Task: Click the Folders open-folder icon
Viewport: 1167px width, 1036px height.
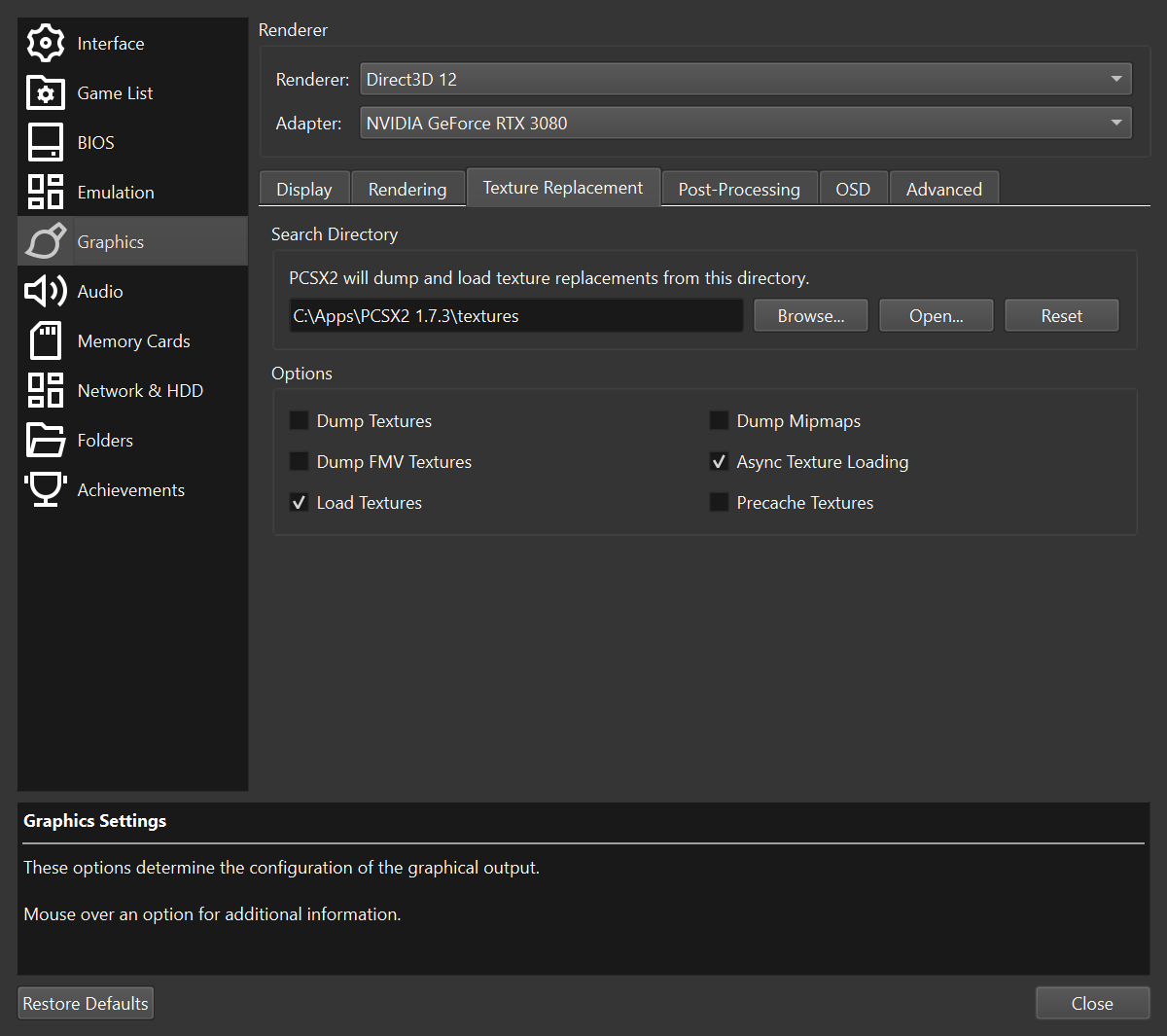Action: click(45, 440)
